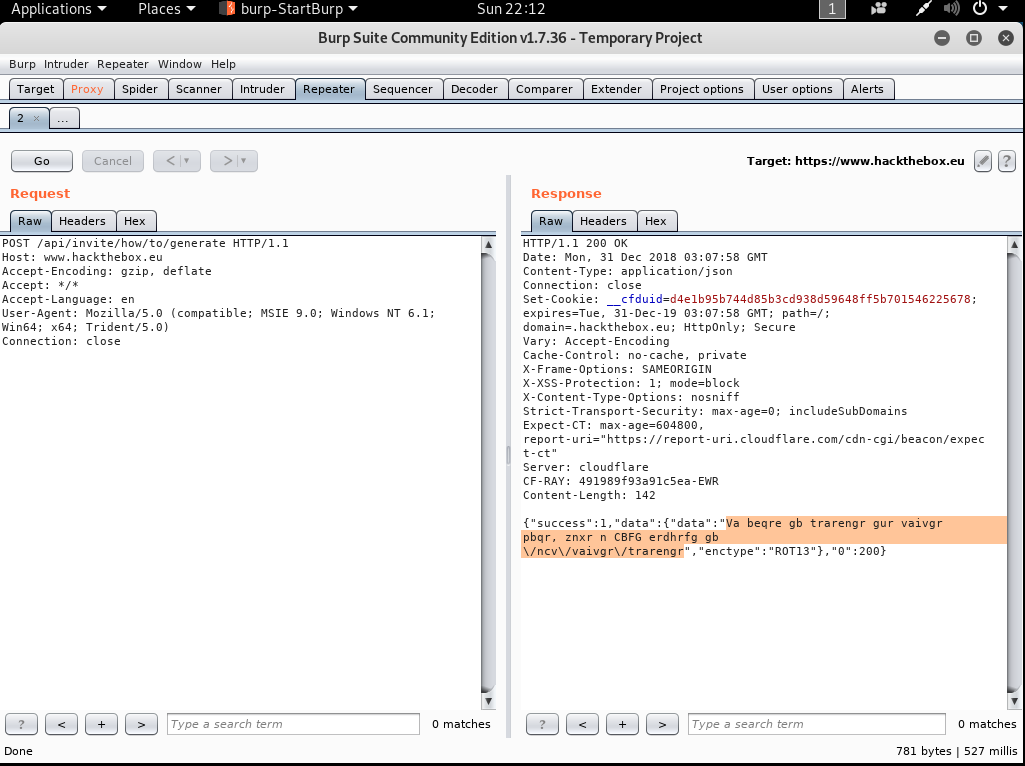Click the volume icon in system bar

pos(951,9)
